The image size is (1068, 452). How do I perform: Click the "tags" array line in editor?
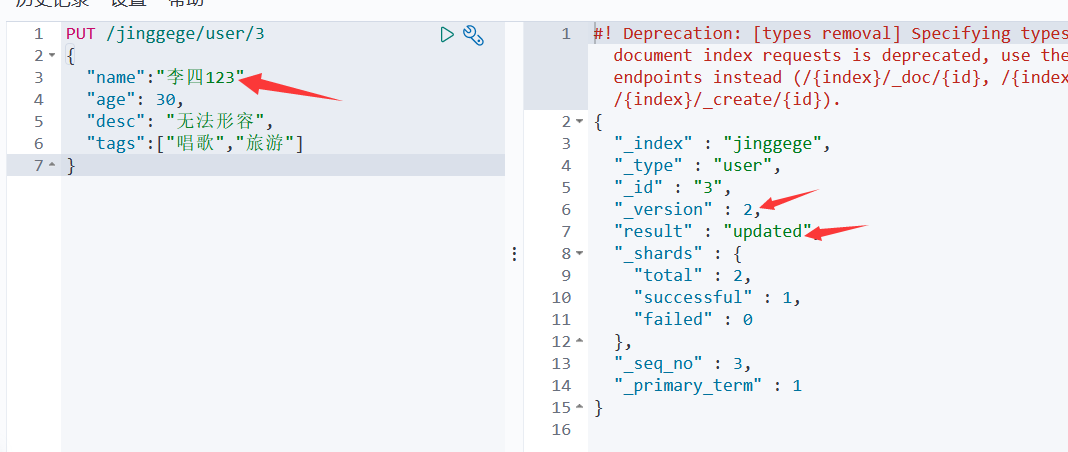tap(194, 144)
